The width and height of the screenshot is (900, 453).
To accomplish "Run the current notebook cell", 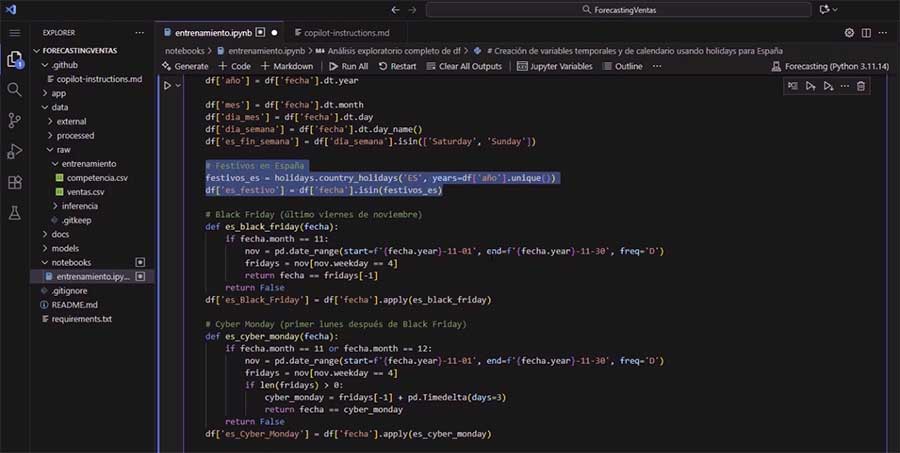I will [168, 86].
